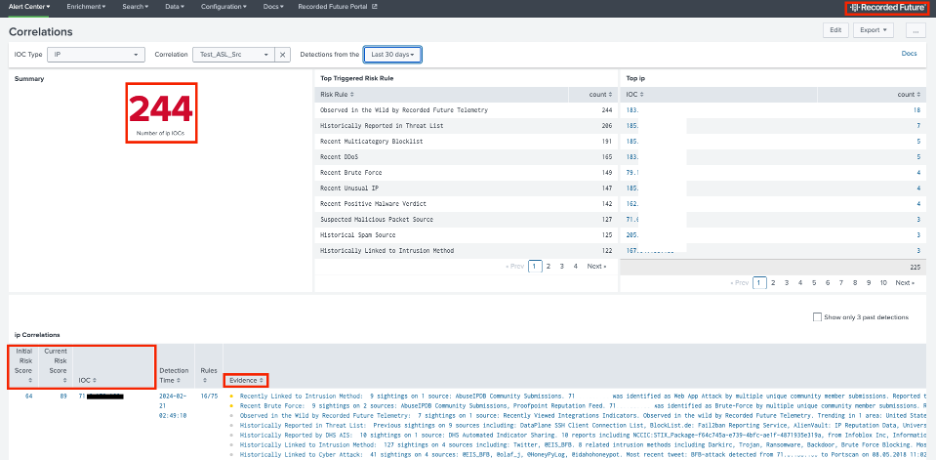Select the Recent DDoS row
Viewport: 936px width, 460px height.
466,157
